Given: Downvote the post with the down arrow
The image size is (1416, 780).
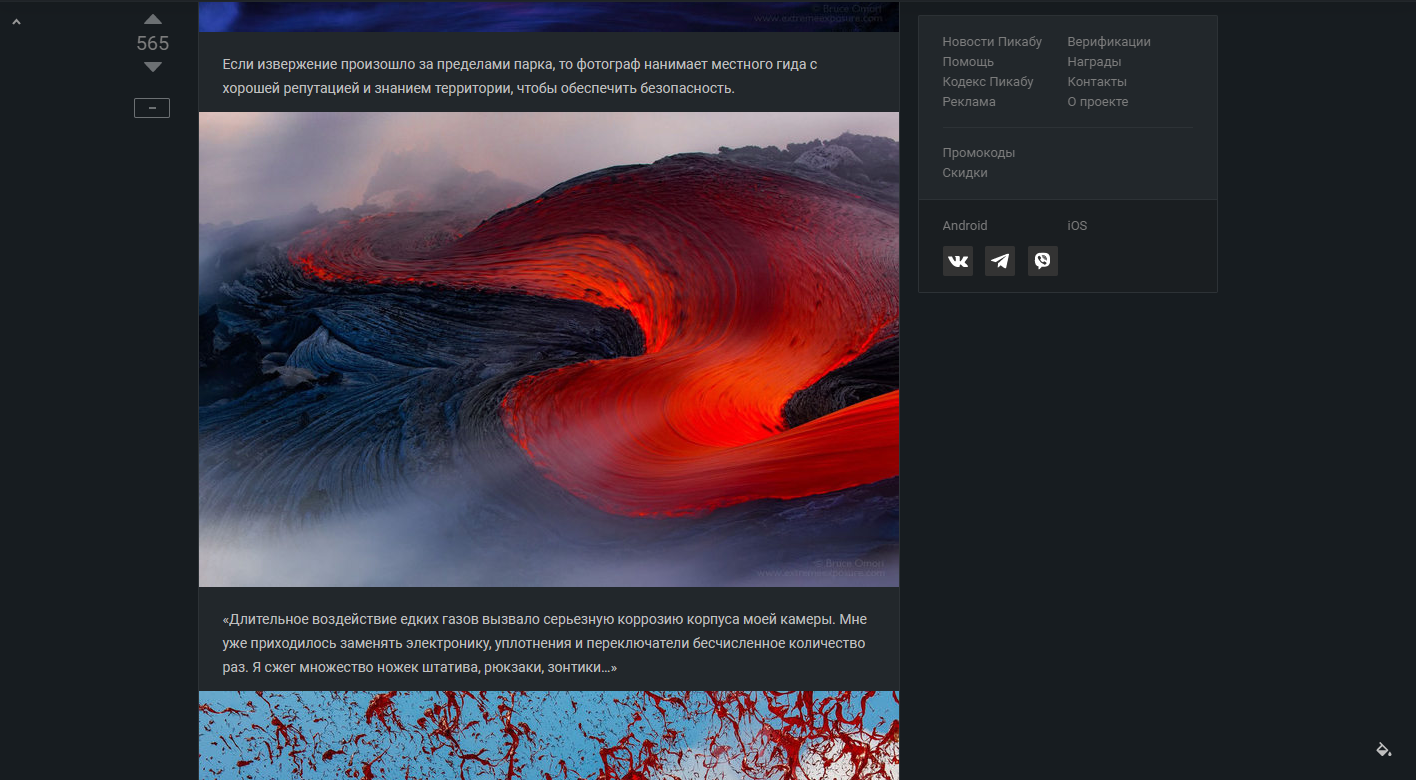Looking at the screenshot, I should (152, 67).
